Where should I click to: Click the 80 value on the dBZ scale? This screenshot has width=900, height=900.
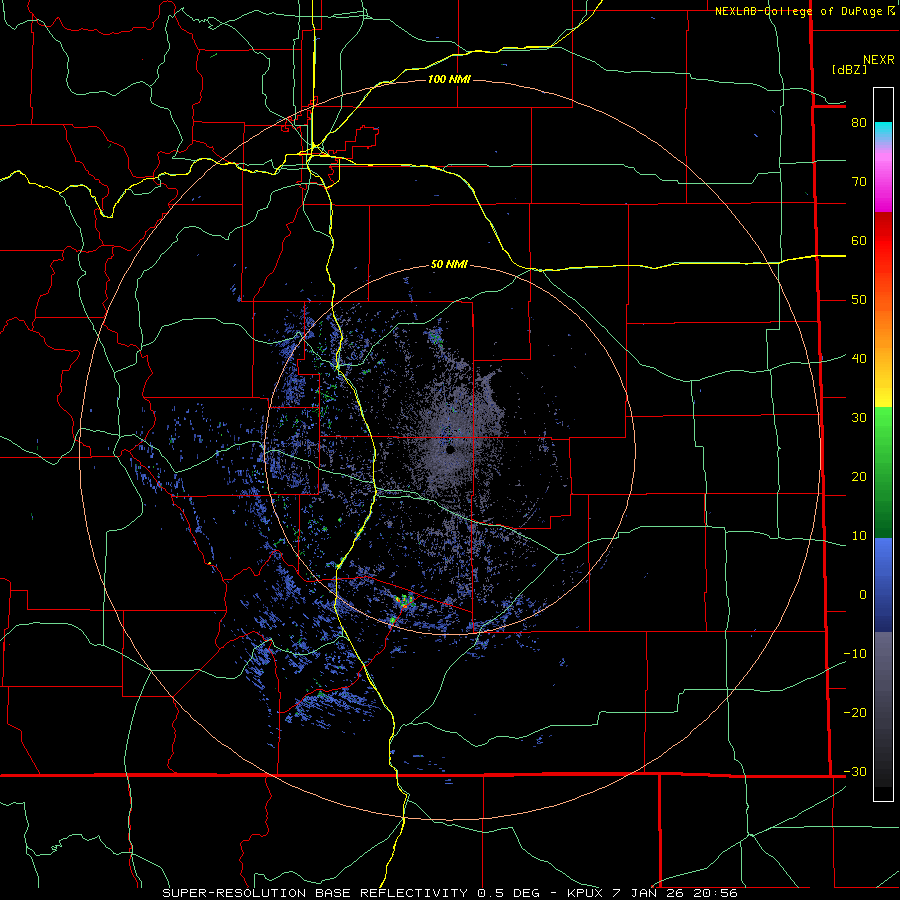pyautogui.click(x=859, y=122)
